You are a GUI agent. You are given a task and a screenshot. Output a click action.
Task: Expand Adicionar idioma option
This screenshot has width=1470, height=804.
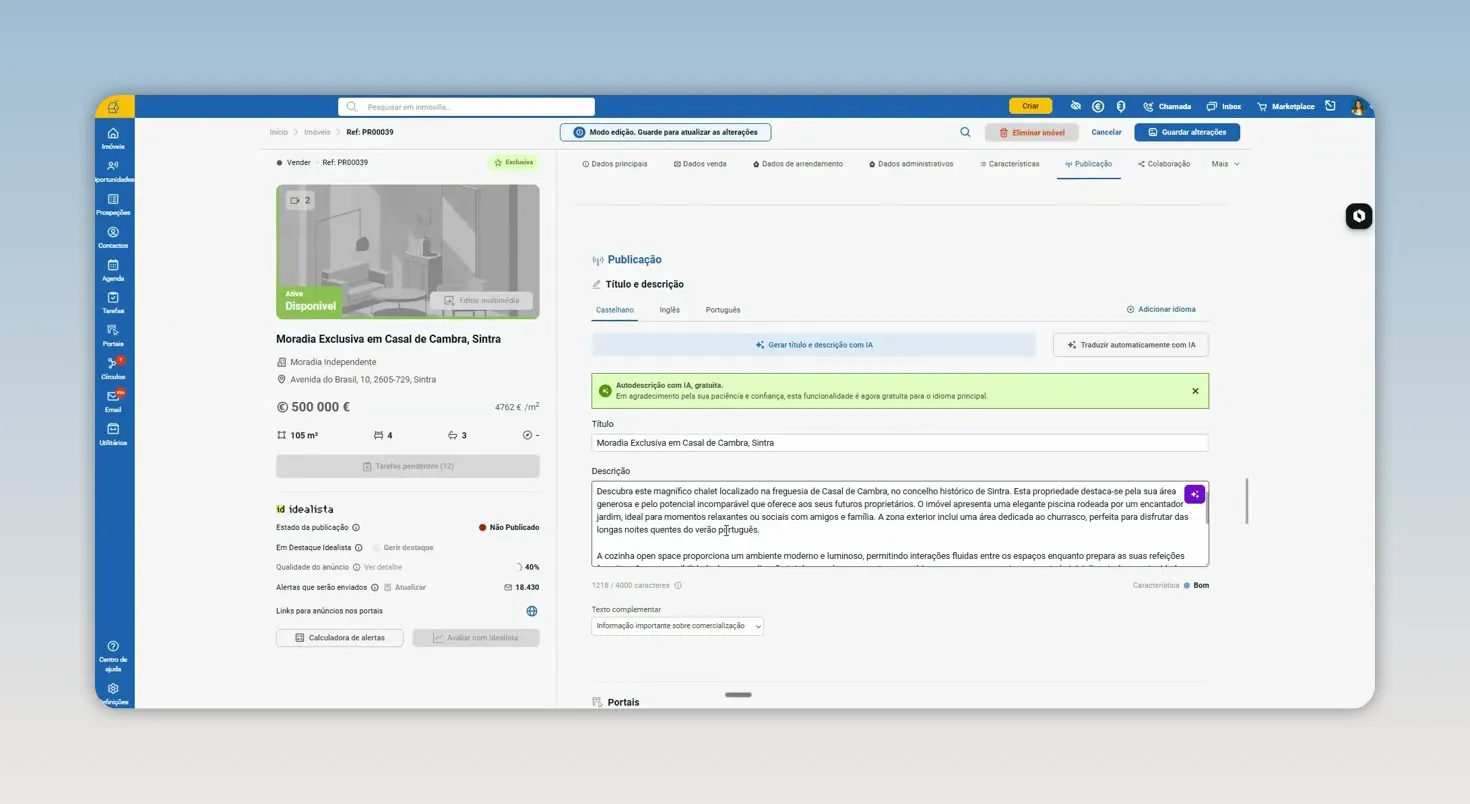(1161, 309)
